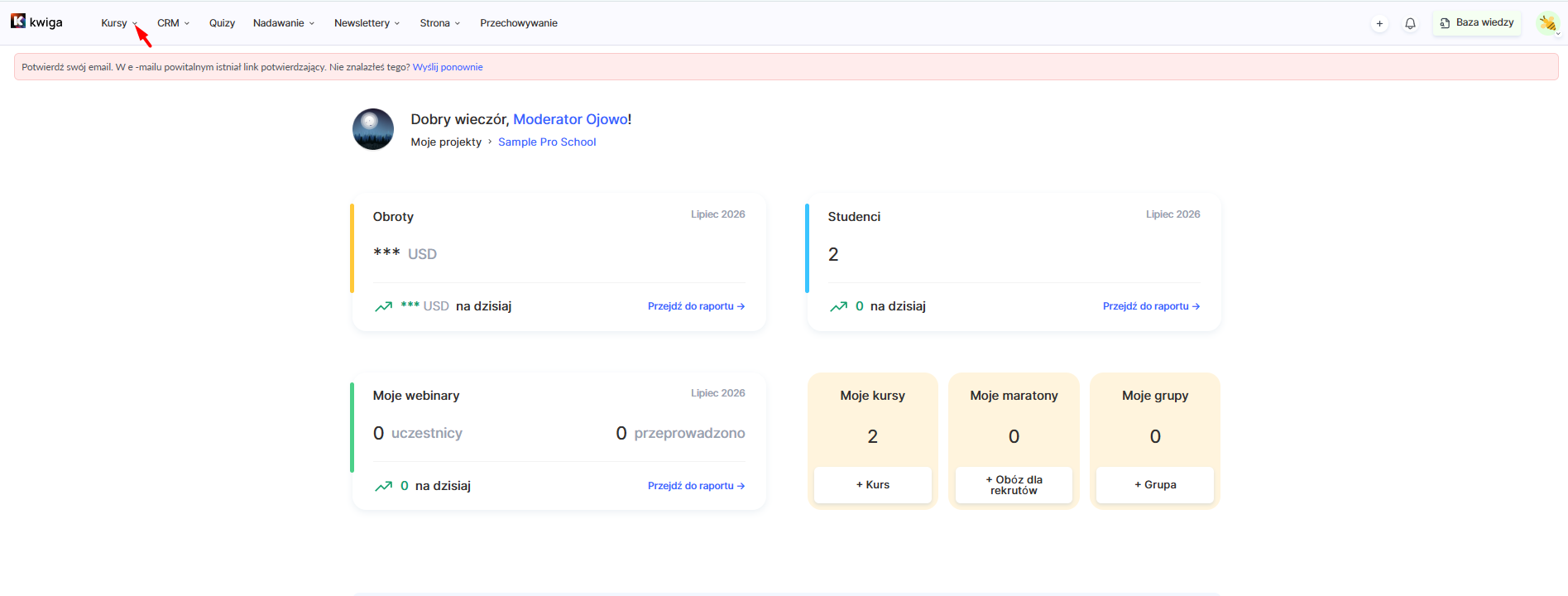Open the Baza wiedzy button
Image resolution: width=1568 pixels, height=596 pixels.
click(x=1477, y=23)
